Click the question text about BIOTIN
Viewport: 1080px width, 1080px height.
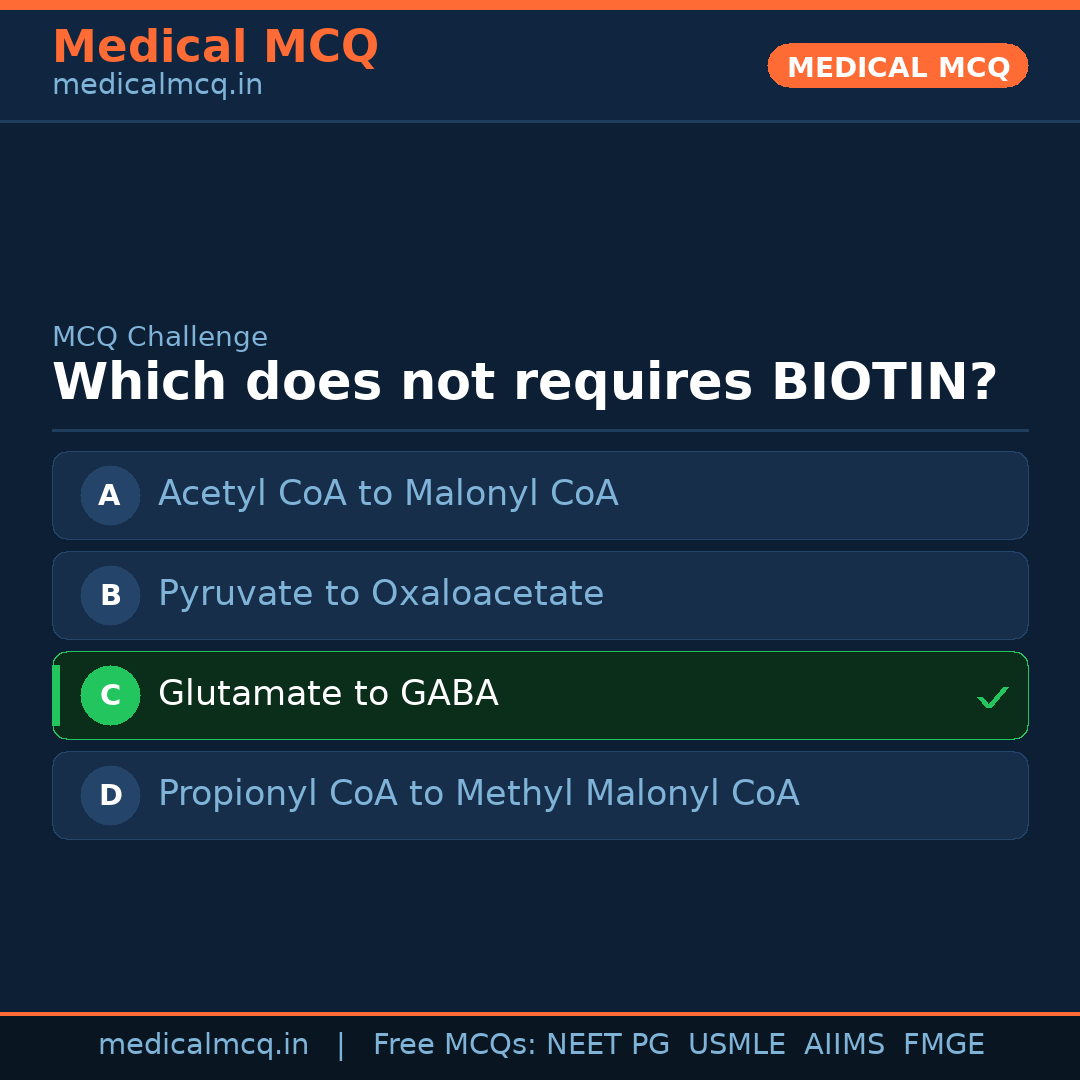pos(524,383)
